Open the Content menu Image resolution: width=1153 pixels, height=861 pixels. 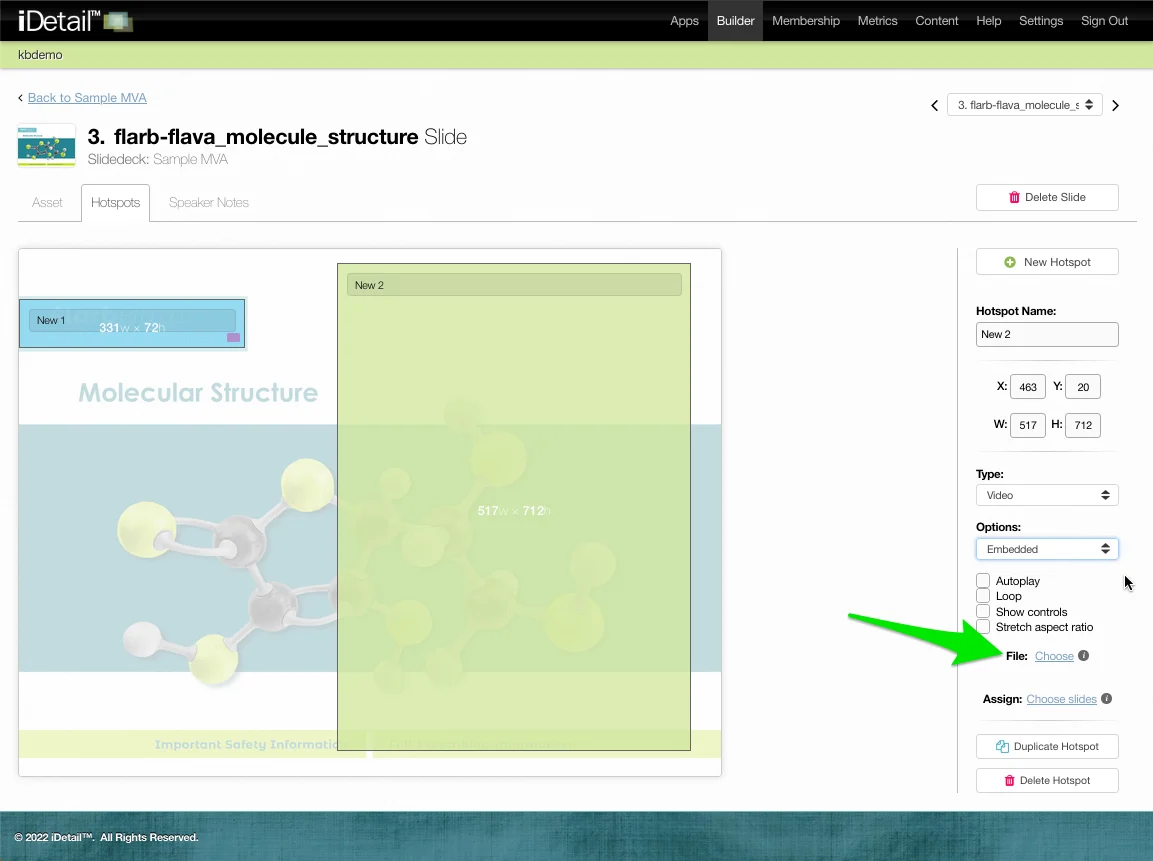point(936,21)
